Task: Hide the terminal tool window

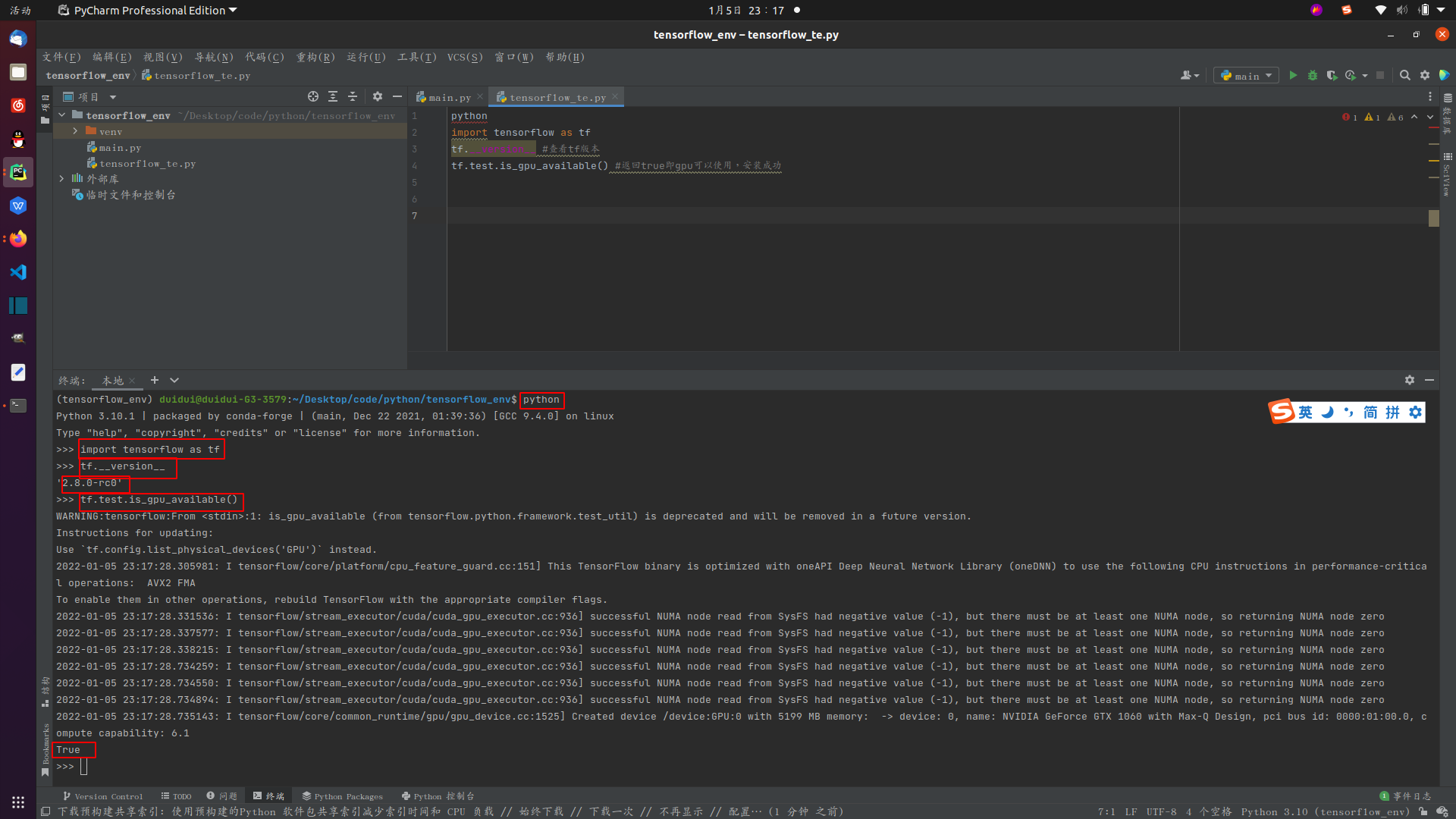Action: pyautogui.click(x=1429, y=380)
